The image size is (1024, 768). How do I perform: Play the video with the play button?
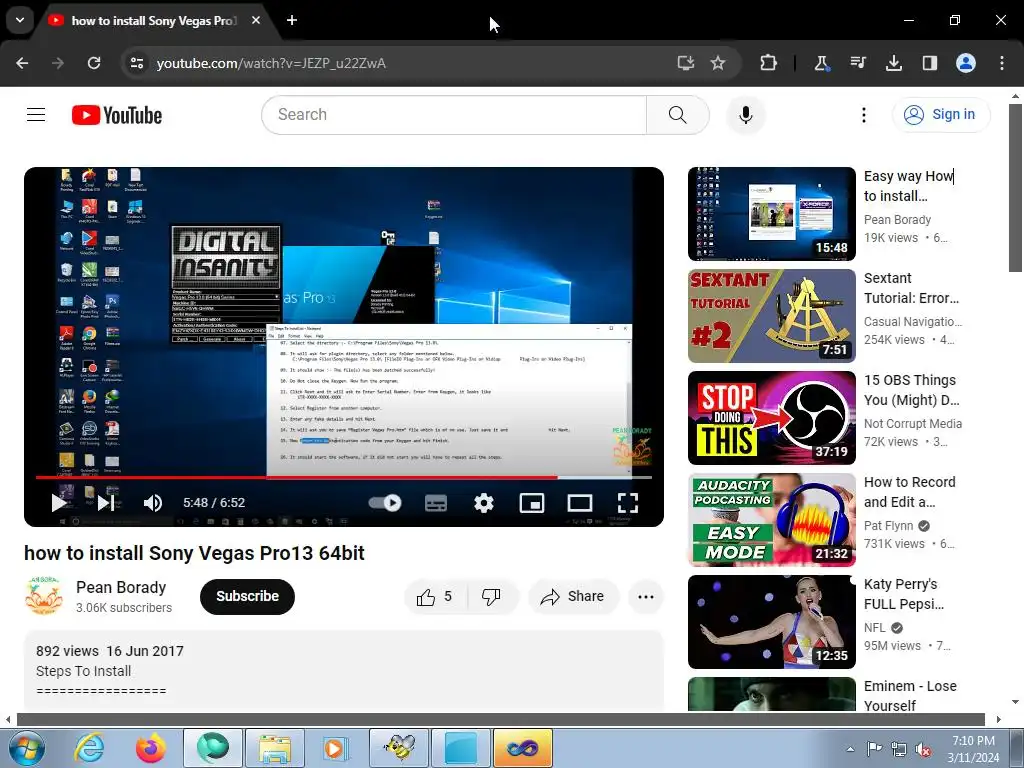(59, 502)
